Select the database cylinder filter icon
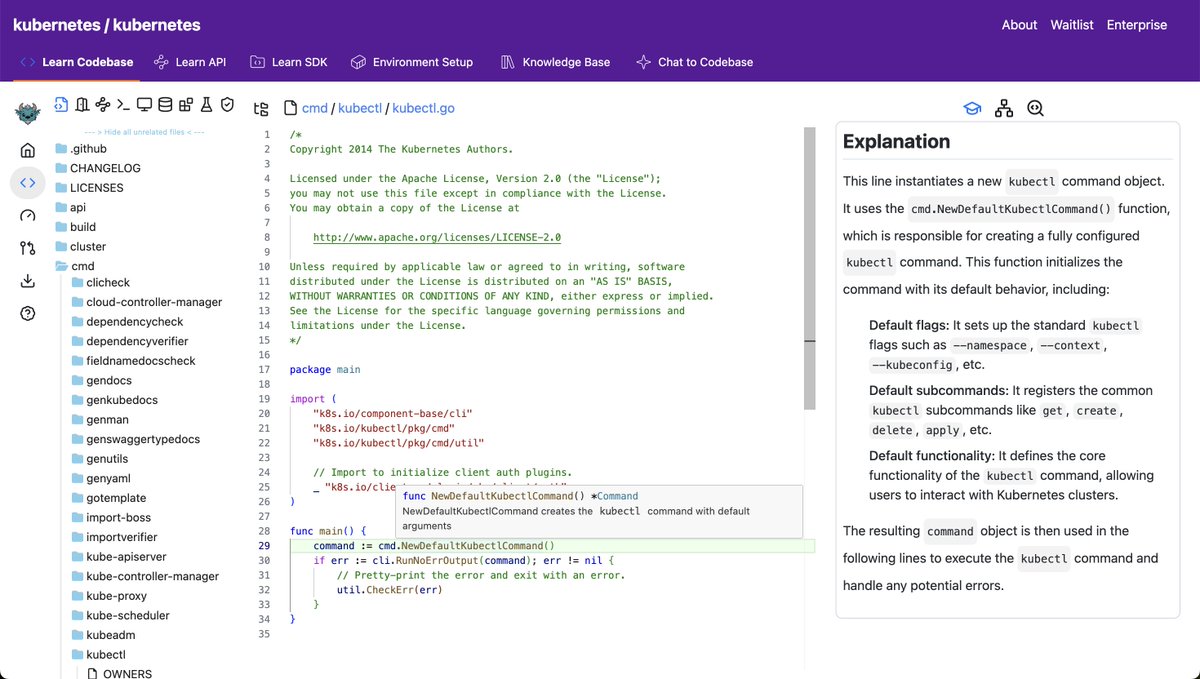This screenshot has height=679, width=1200. (165, 104)
